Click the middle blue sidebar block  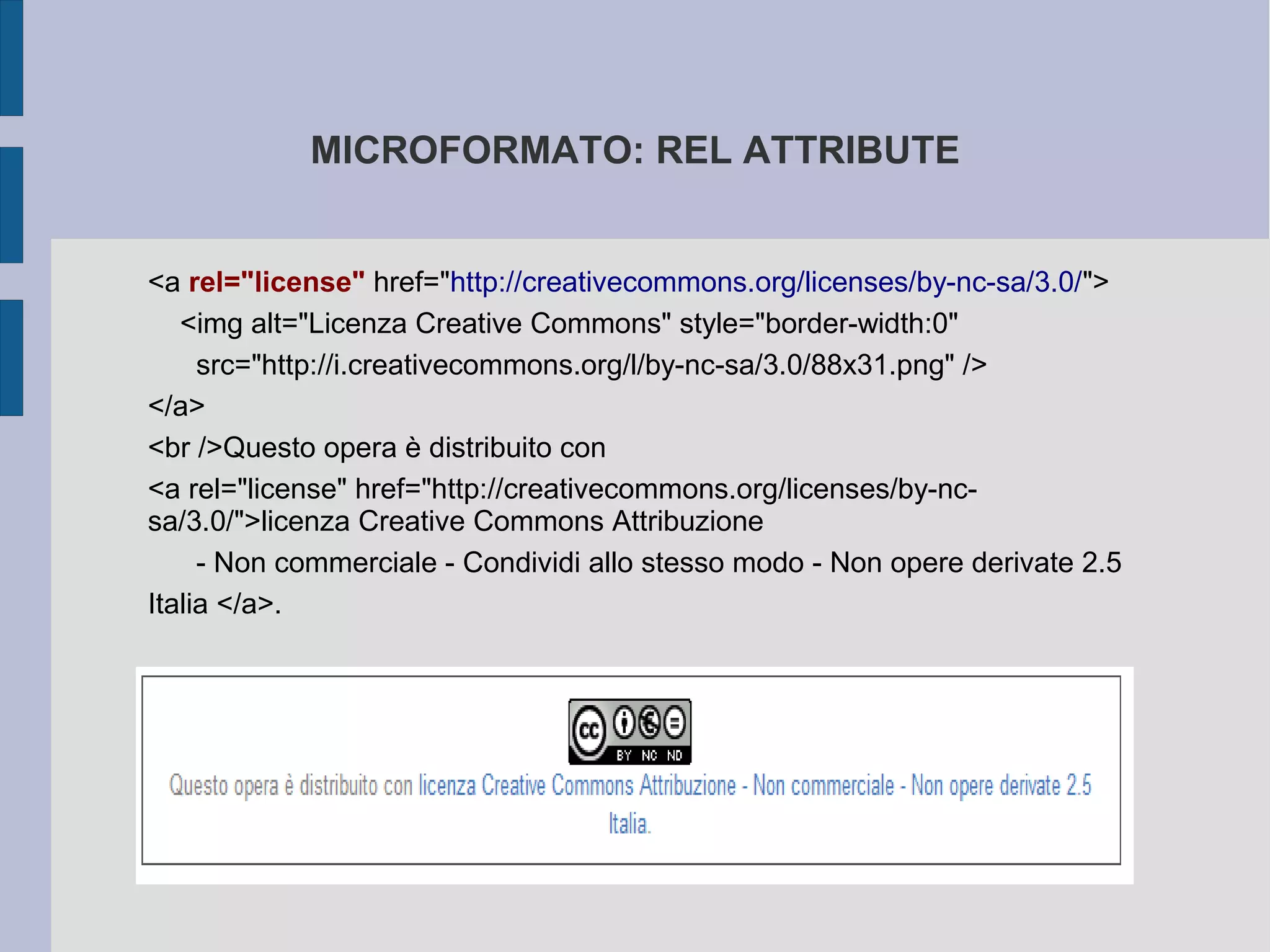[x=11, y=205]
